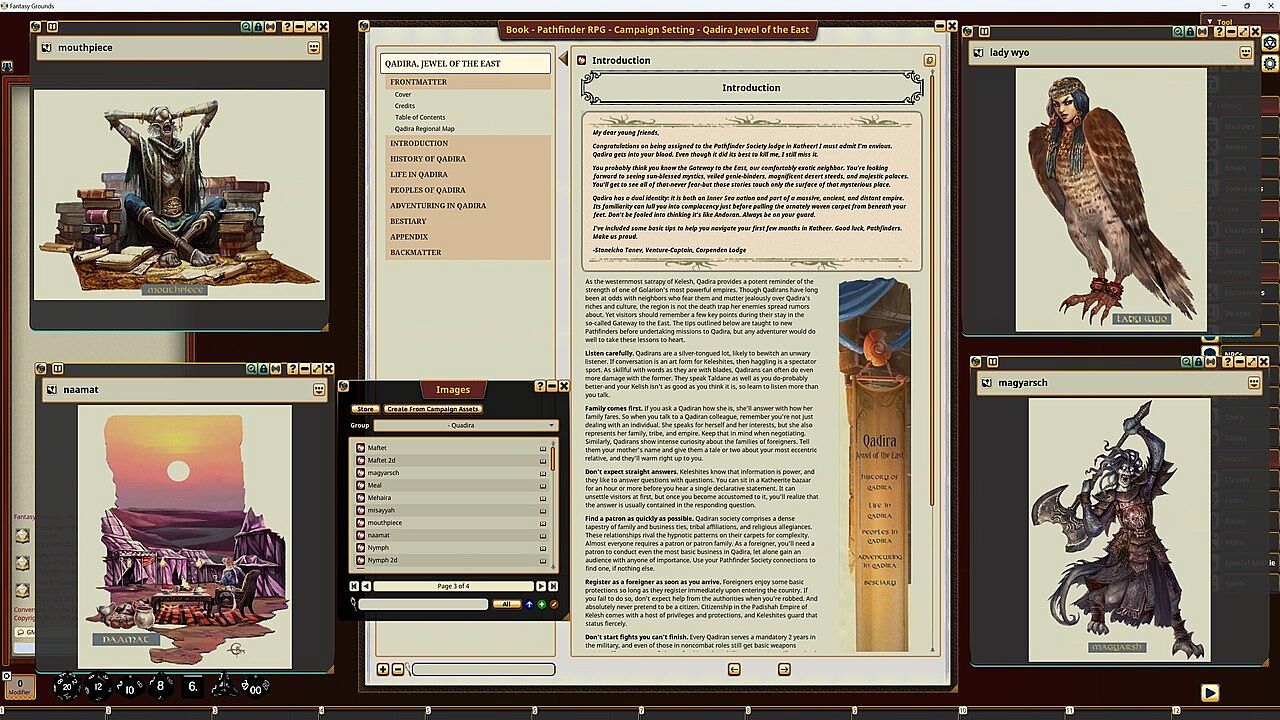Image resolution: width=1280 pixels, height=720 pixels.
Task: Jump to last page of Images list
Action: (553, 586)
